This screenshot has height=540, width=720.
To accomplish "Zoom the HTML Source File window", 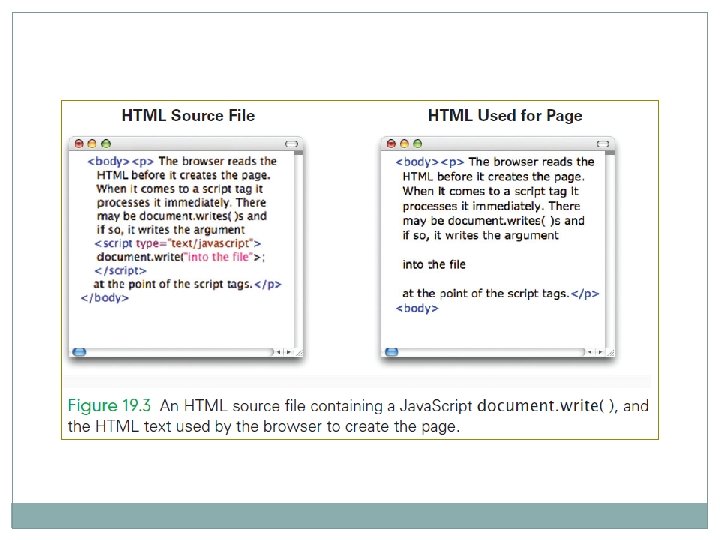I will click(106, 144).
